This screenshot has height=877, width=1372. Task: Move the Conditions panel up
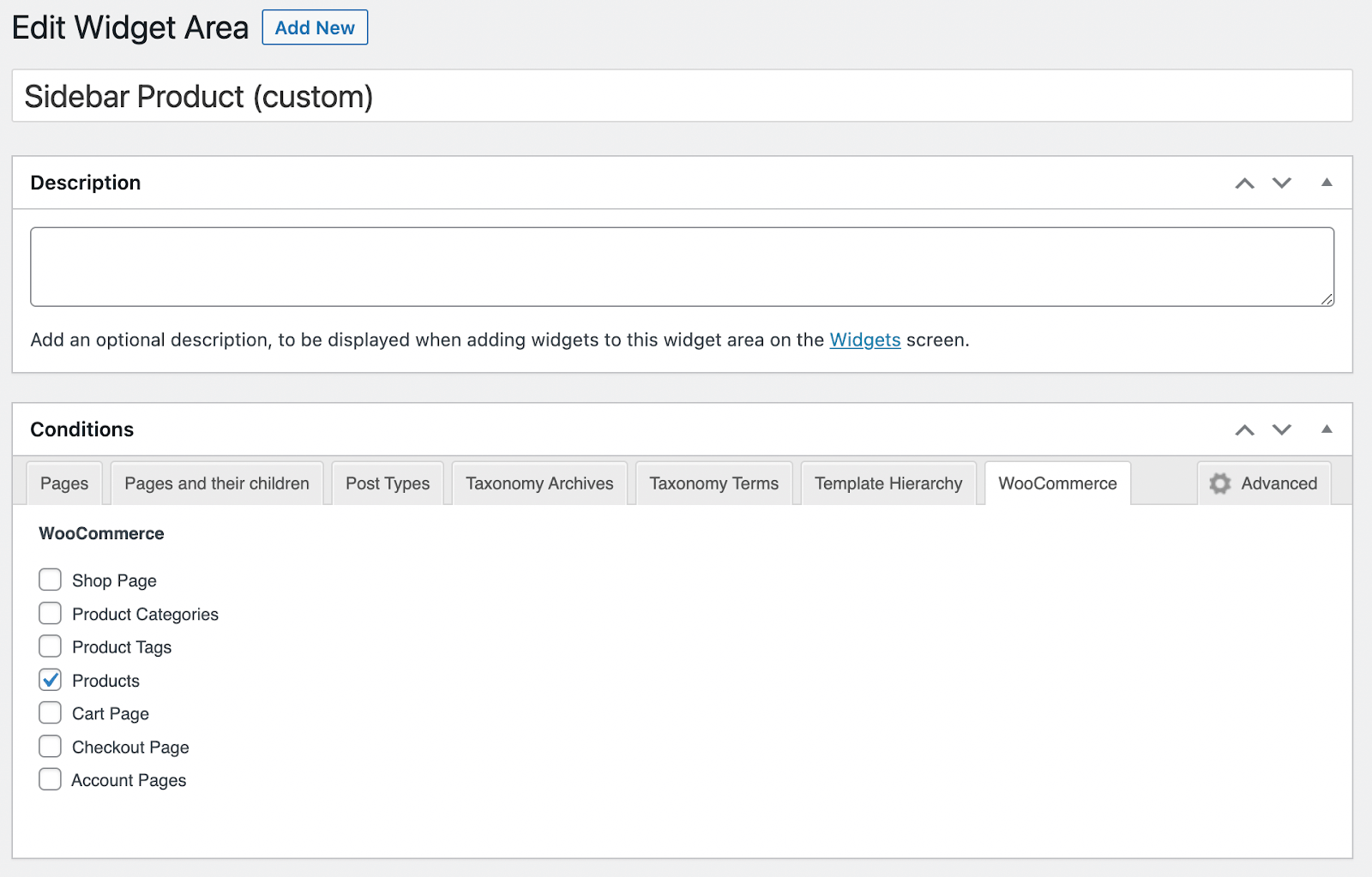tap(1245, 429)
